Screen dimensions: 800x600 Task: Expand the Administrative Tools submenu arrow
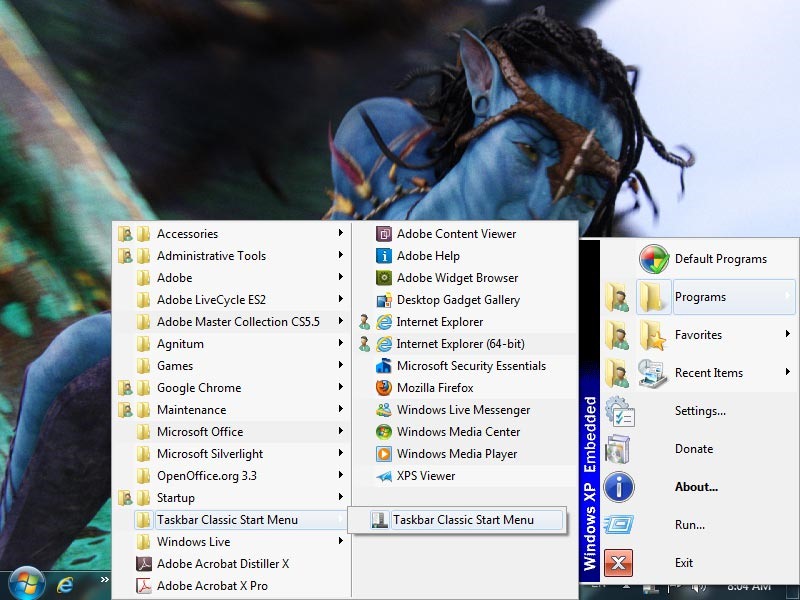click(340, 255)
